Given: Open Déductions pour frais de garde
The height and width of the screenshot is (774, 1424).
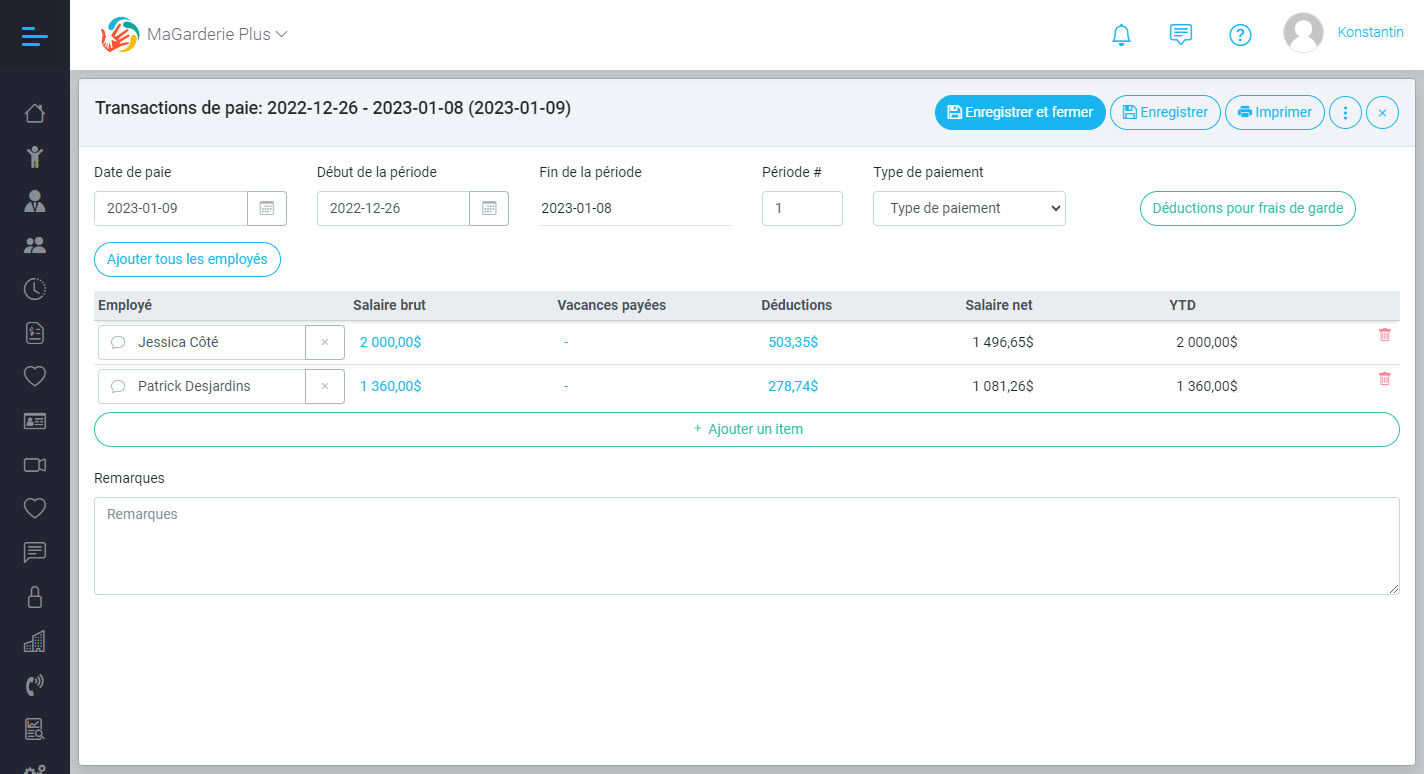Looking at the screenshot, I should click(1247, 208).
